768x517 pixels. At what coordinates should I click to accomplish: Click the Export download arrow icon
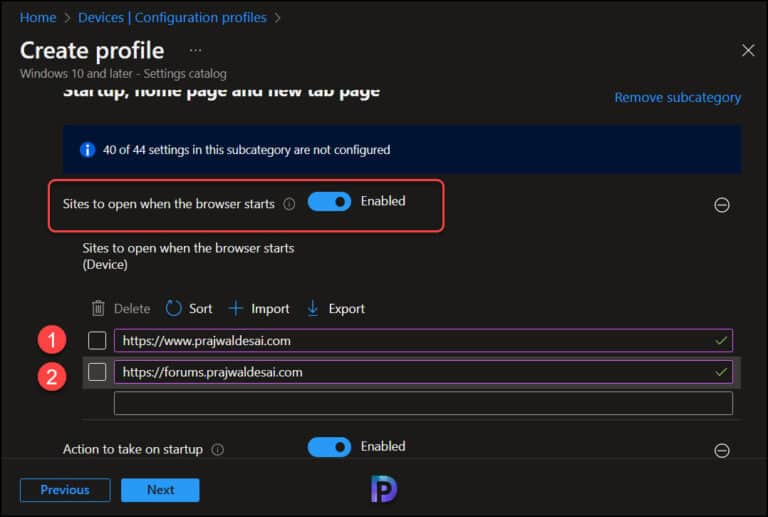tap(312, 308)
